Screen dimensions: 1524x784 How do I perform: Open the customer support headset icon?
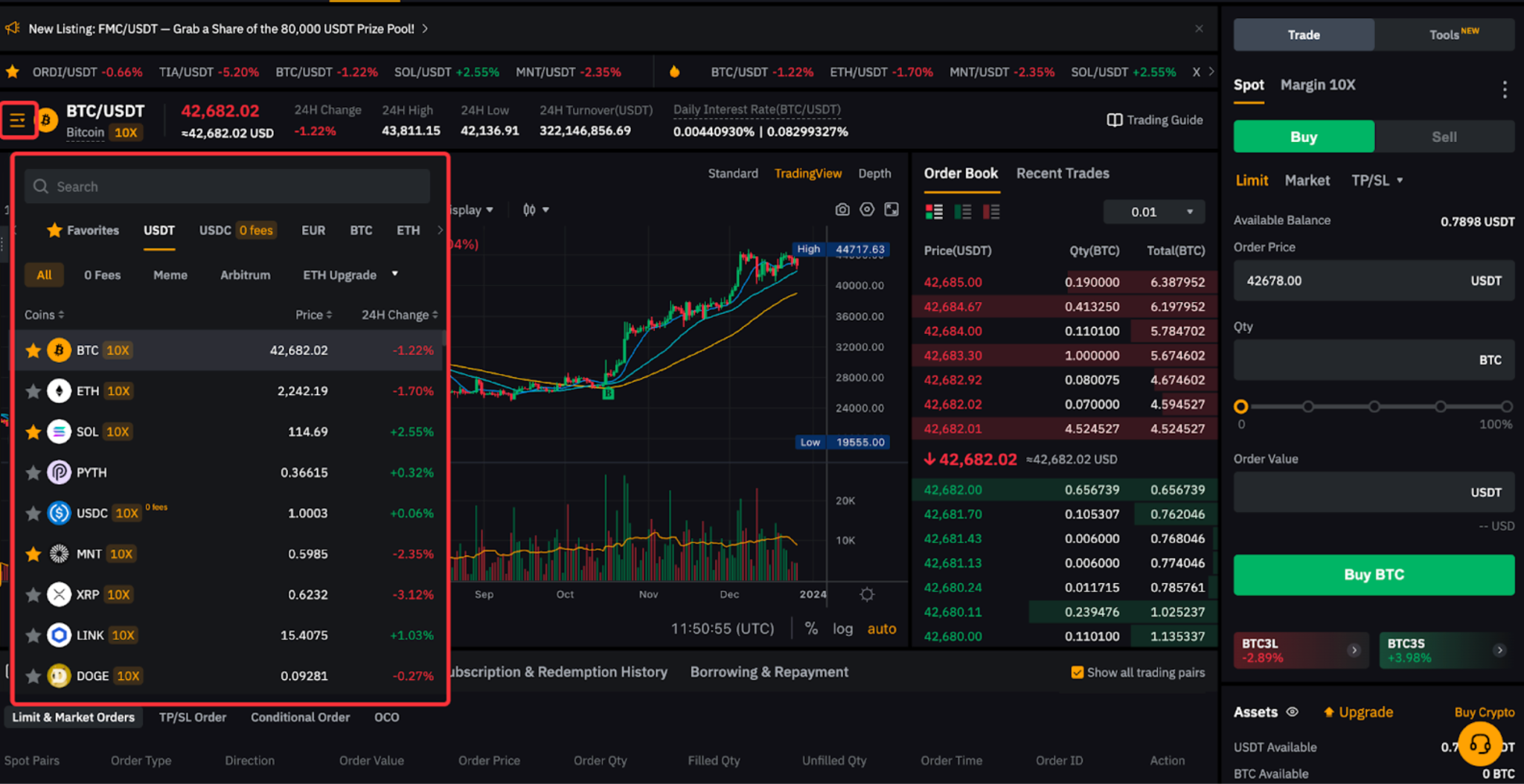click(1479, 743)
